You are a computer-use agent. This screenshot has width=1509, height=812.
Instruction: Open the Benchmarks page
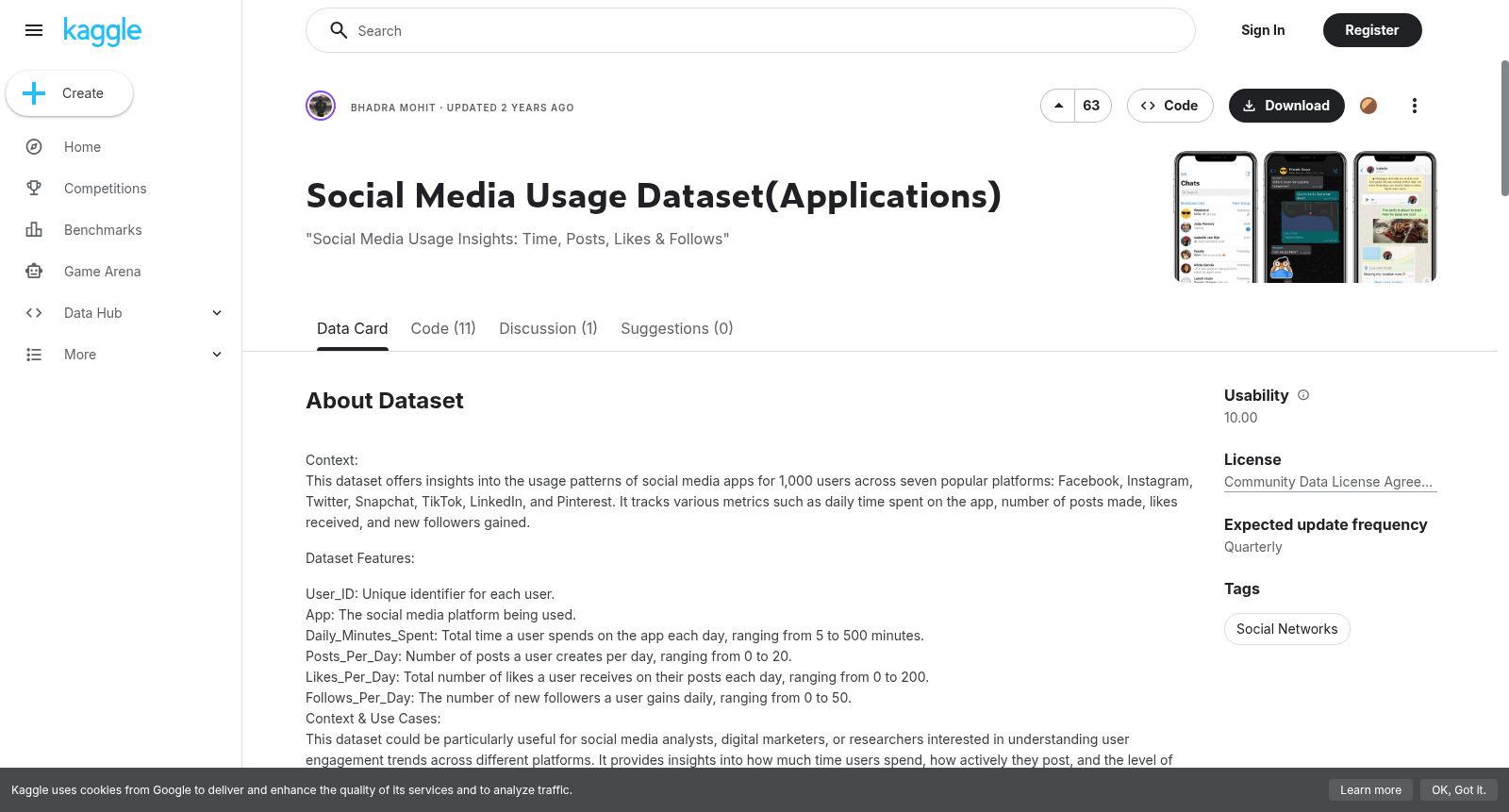(x=103, y=230)
